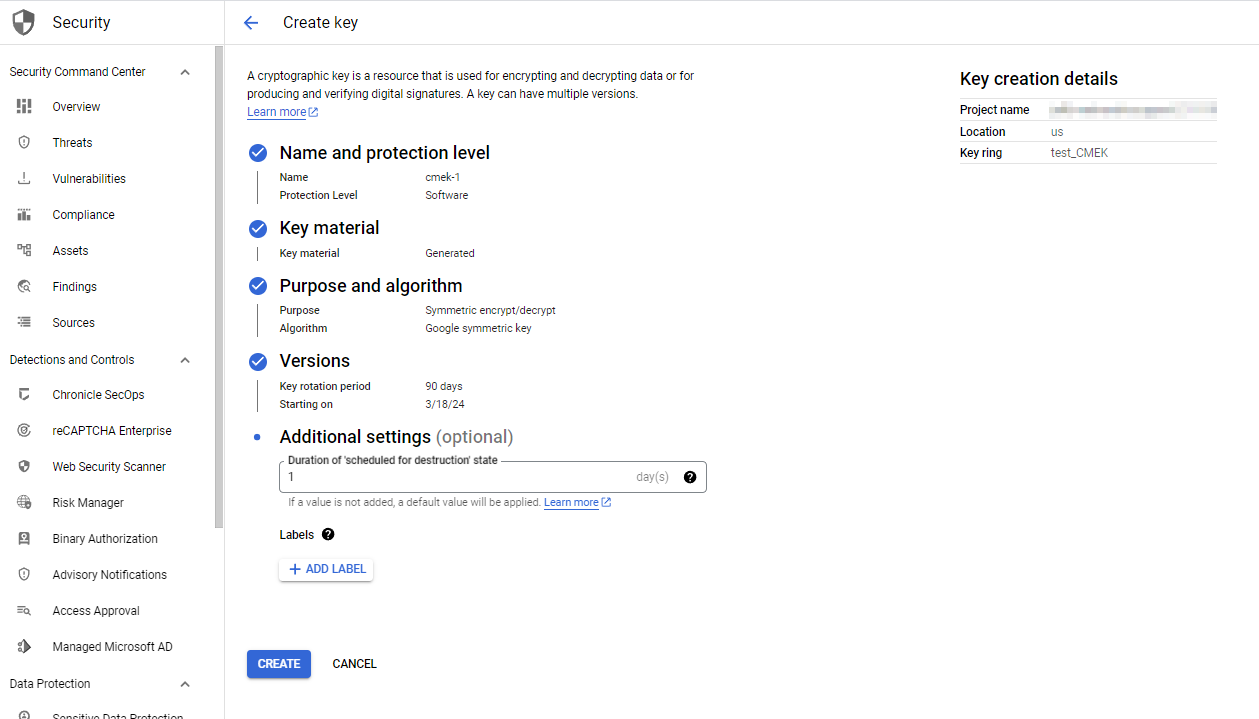The height and width of the screenshot is (719, 1259).
Task: Click the Managed Microsoft AD icon
Action: tap(25, 646)
